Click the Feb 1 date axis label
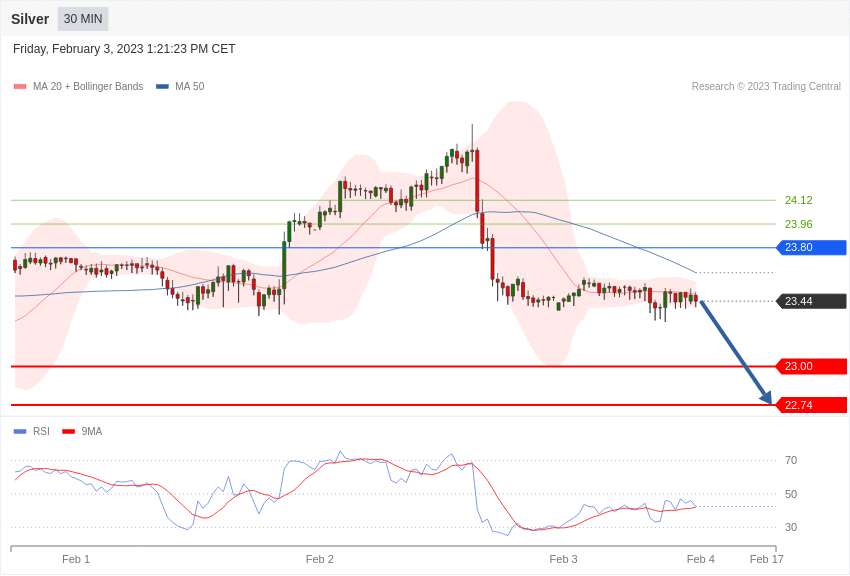Image resolution: width=850 pixels, height=576 pixels. 76,559
